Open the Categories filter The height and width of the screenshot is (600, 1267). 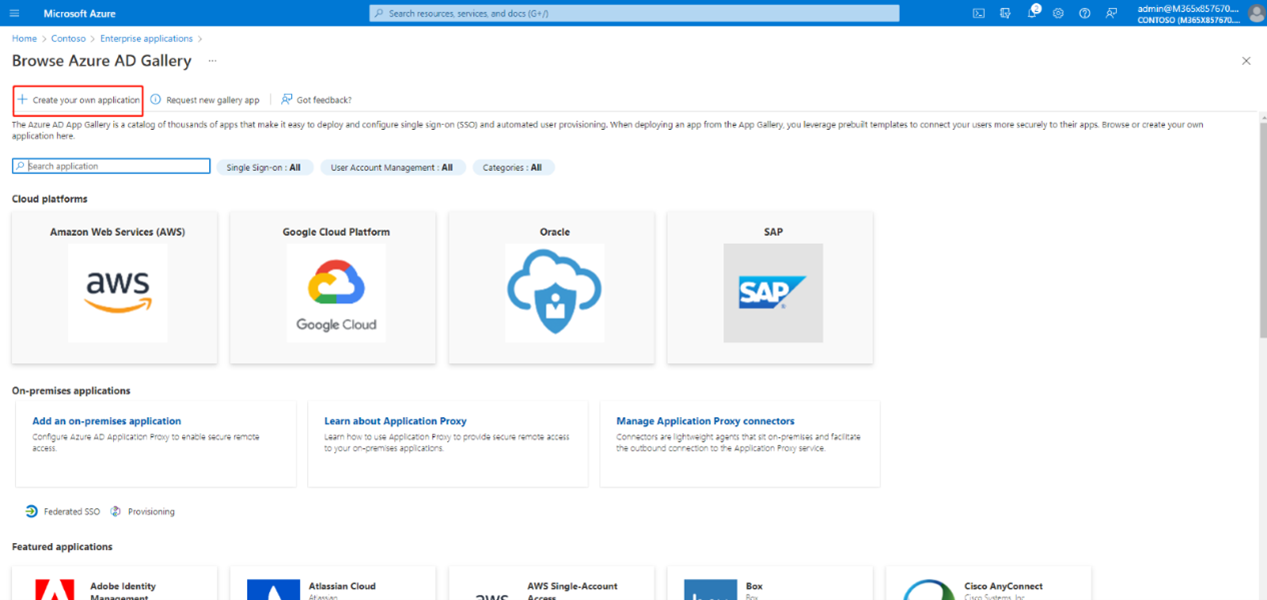(513, 168)
